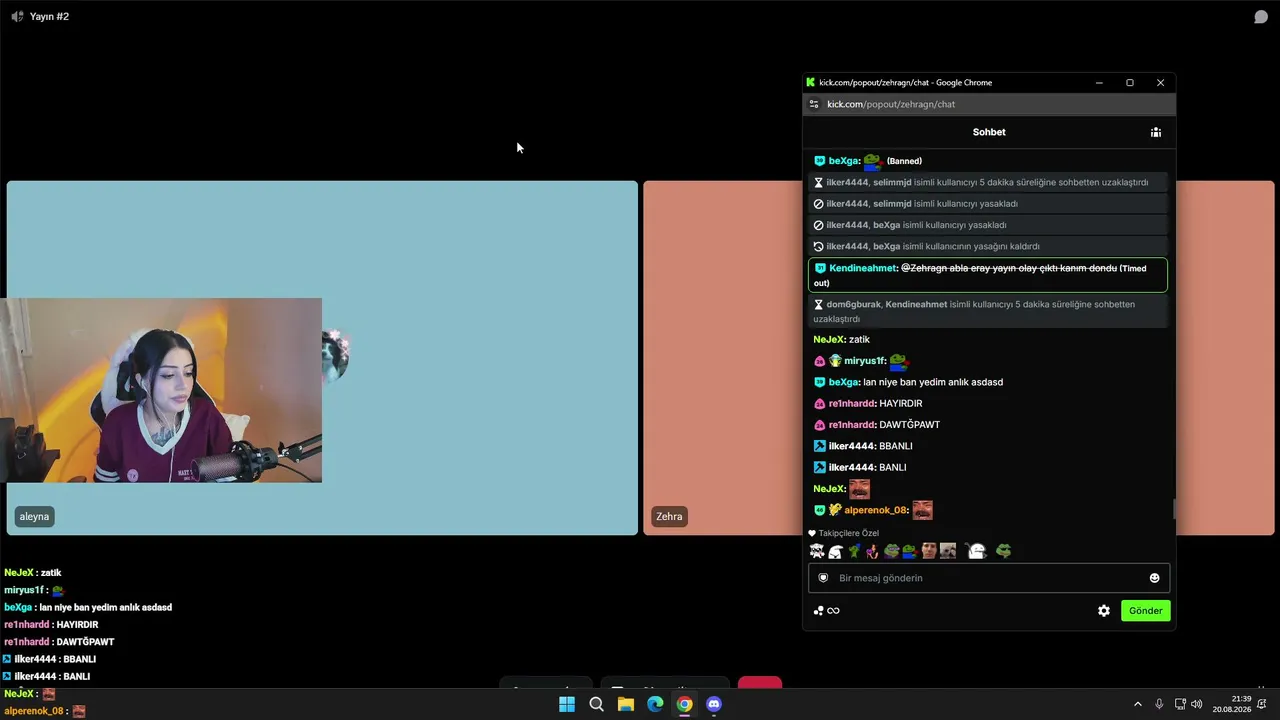Screen dimensions: 1280x720
Task: Click miryus1f username in popout chat
Action: pyautogui.click(x=864, y=361)
